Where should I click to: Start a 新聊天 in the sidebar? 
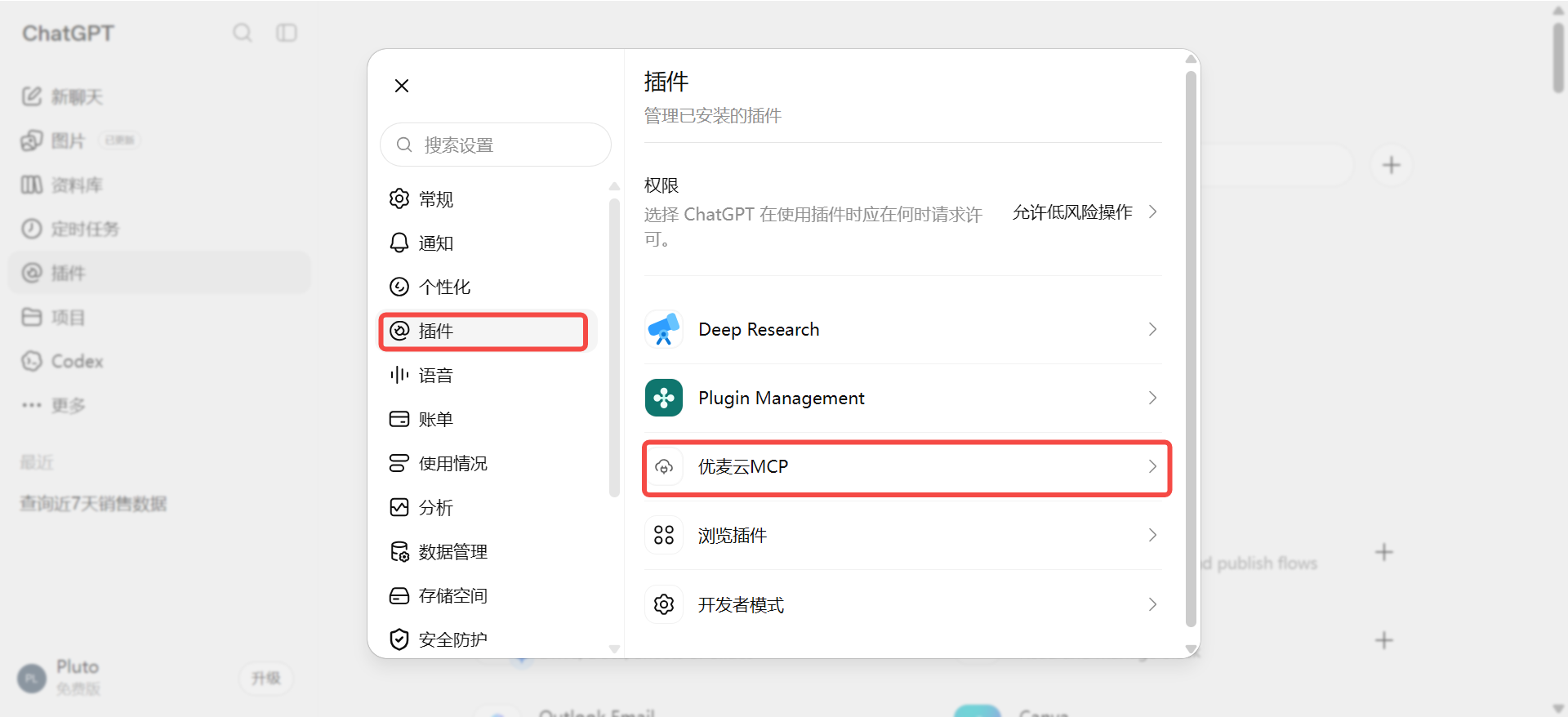pos(159,96)
